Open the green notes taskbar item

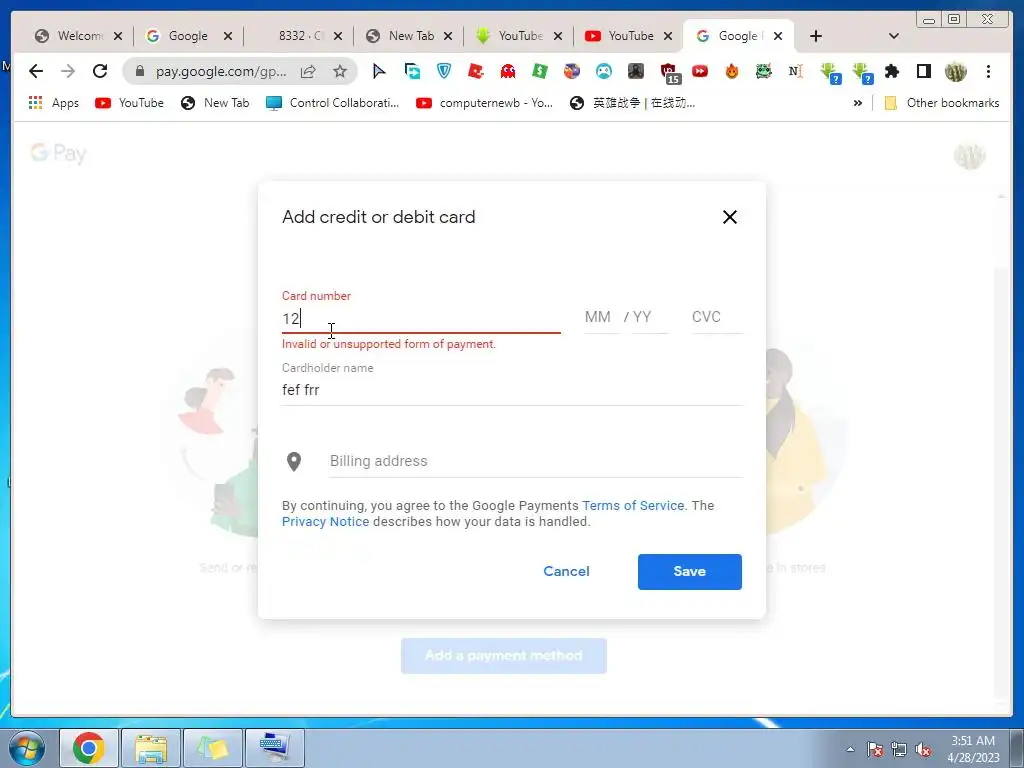(x=214, y=748)
